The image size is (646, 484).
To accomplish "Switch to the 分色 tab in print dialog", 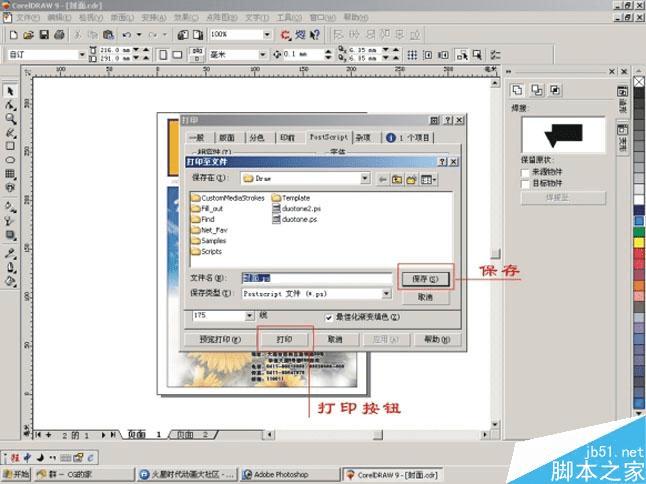I will coord(257,138).
